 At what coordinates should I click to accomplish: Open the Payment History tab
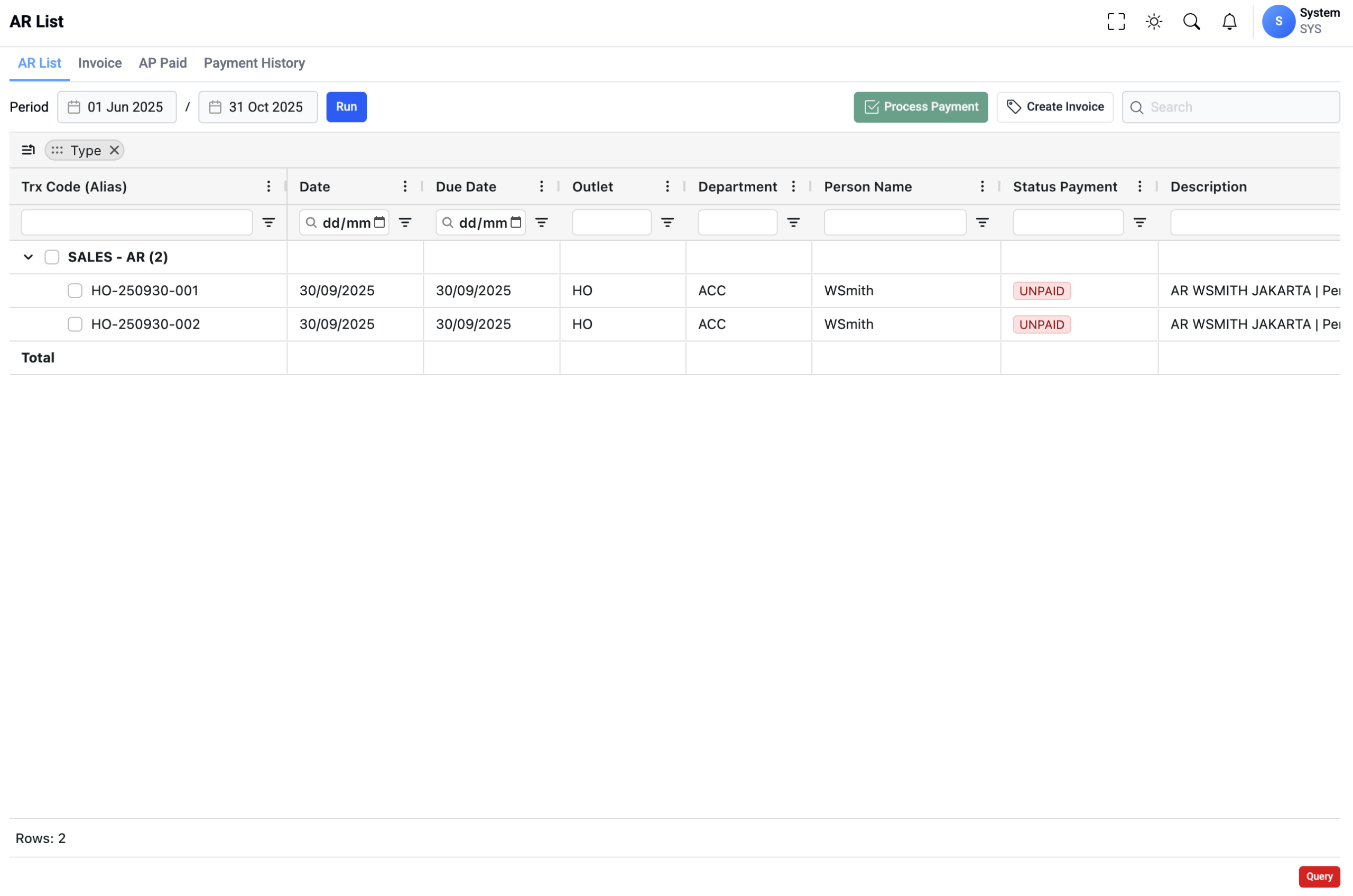coord(254,63)
